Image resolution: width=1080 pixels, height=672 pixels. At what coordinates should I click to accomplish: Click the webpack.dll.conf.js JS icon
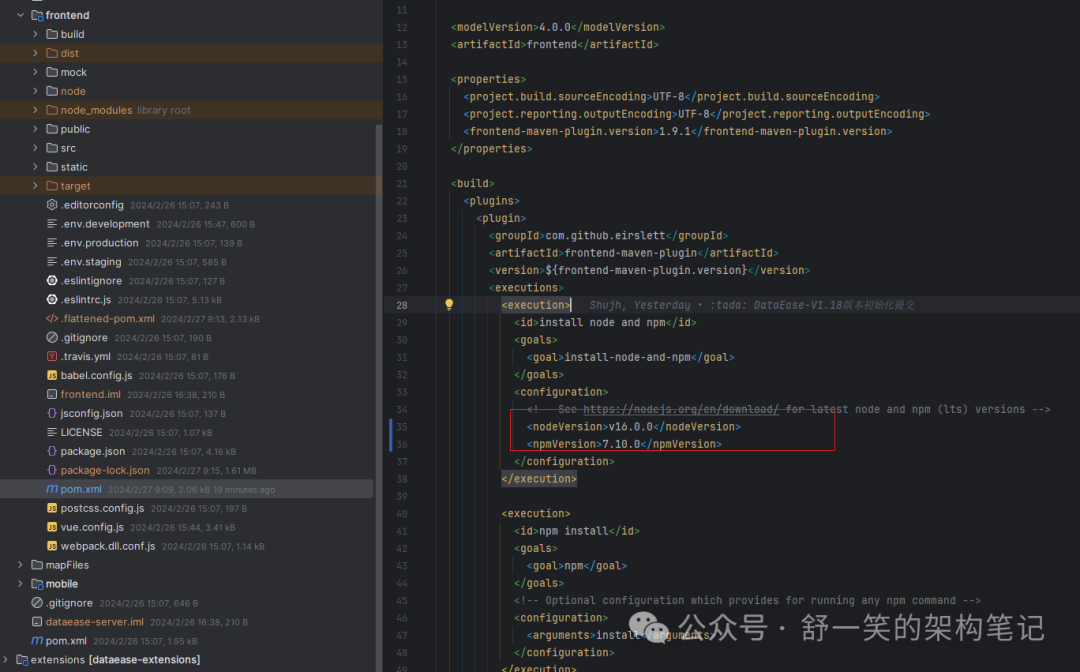coord(52,545)
